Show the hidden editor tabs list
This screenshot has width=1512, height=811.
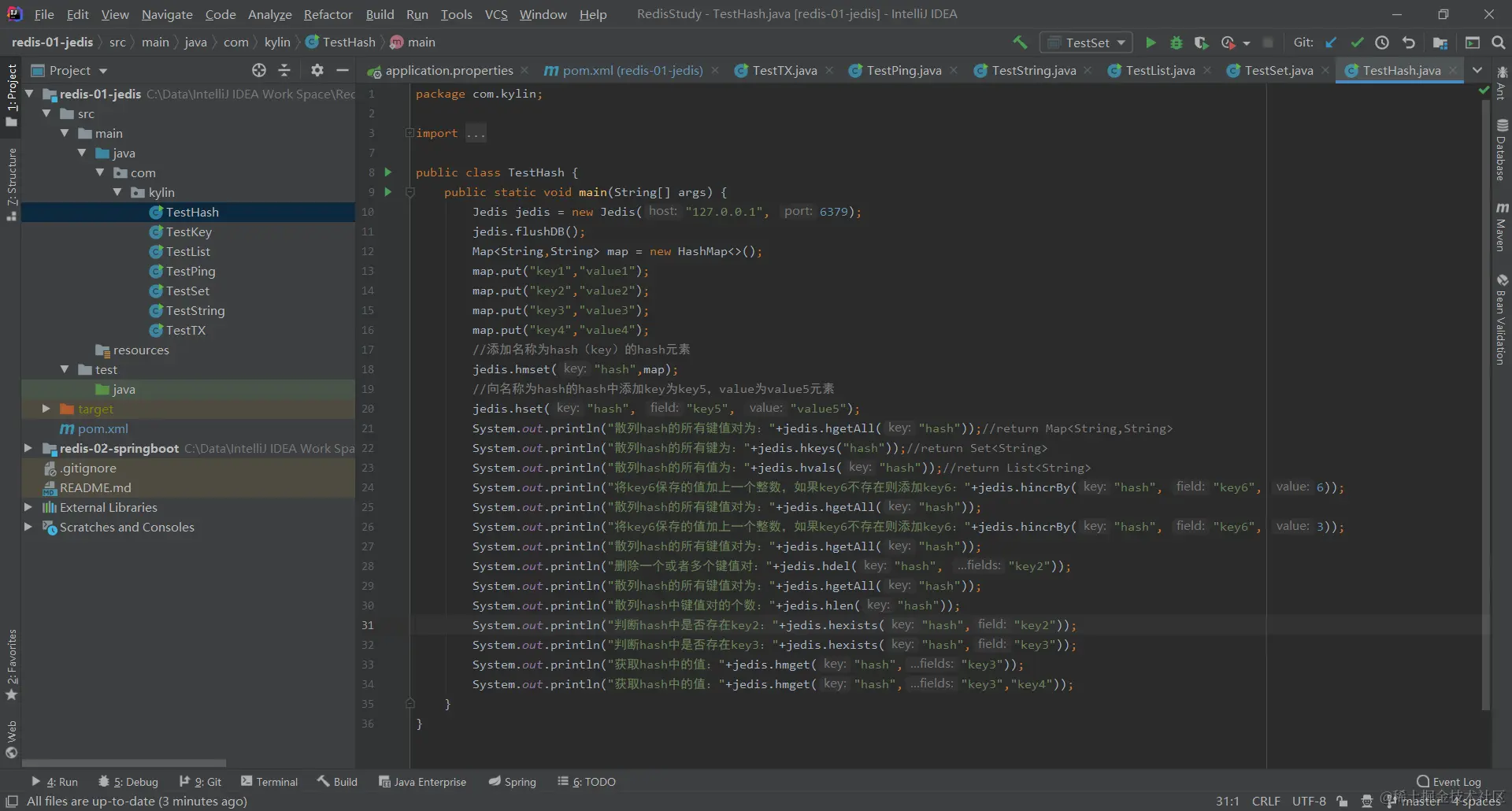[1477, 70]
